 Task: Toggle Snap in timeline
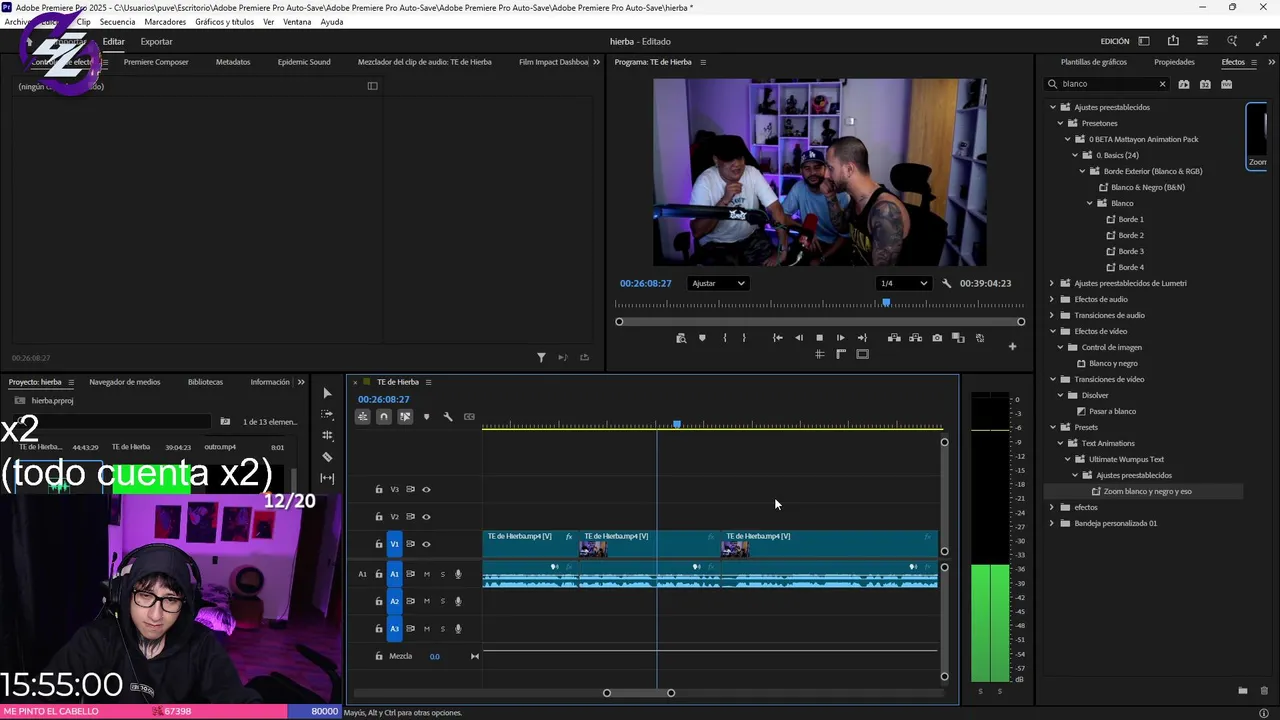point(384,417)
